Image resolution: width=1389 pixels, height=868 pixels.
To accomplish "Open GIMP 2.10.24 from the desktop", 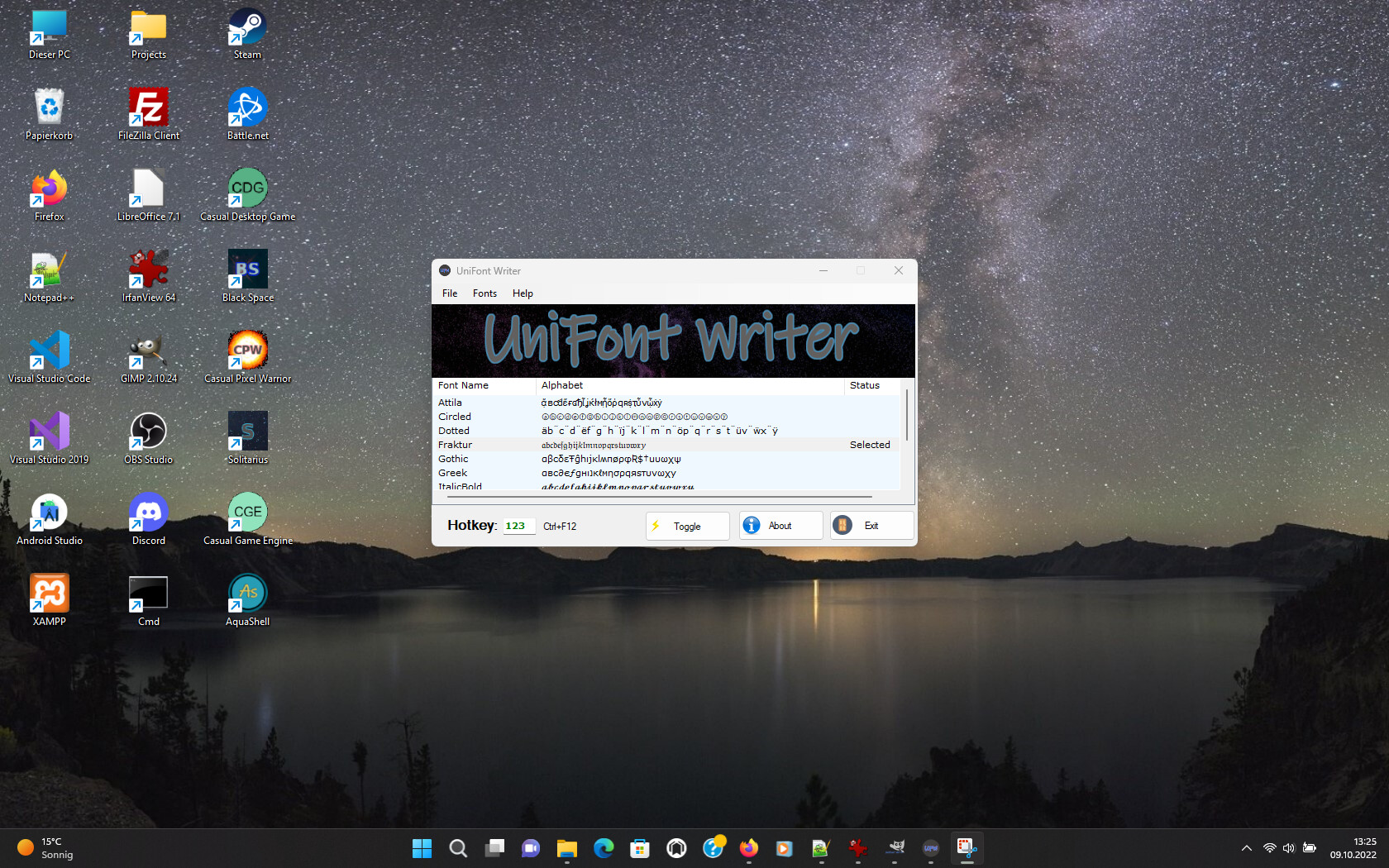I will coord(148,351).
